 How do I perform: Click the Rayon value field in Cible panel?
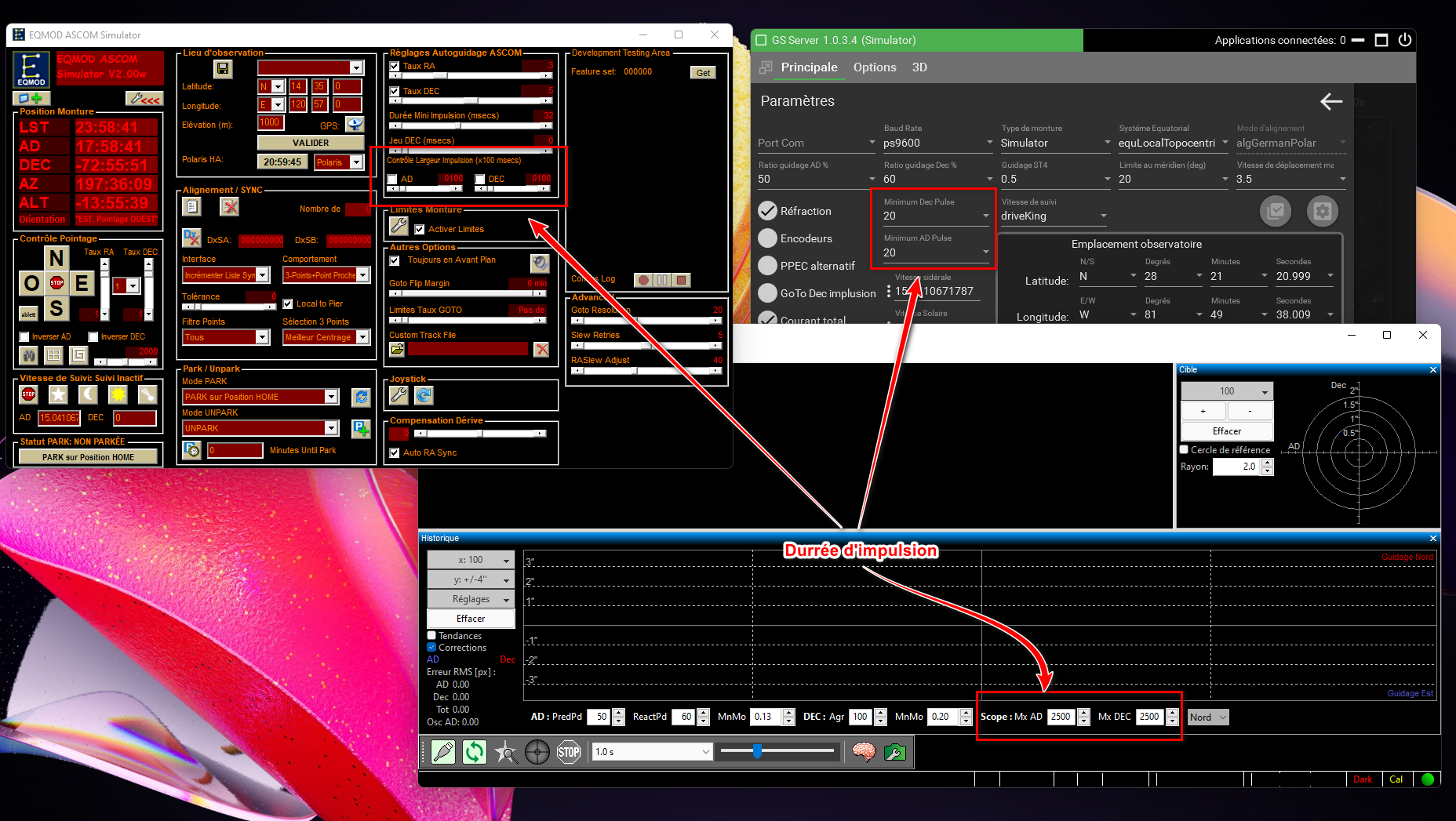[x=1236, y=467]
